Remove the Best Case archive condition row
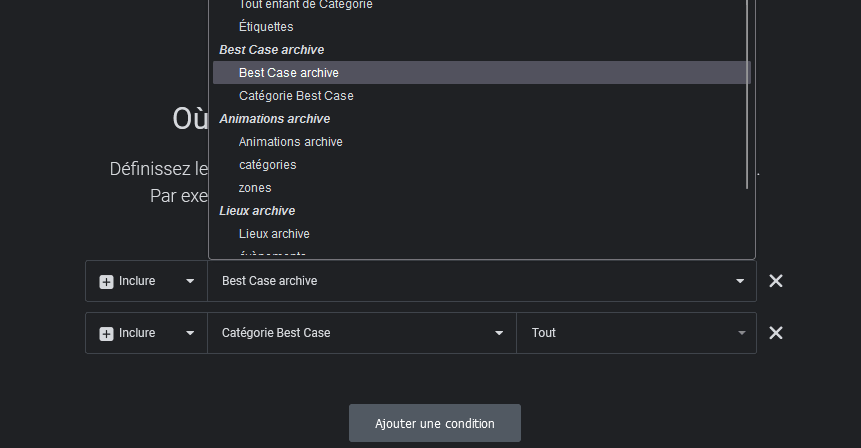This screenshot has height=448, width=861. tap(775, 281)
